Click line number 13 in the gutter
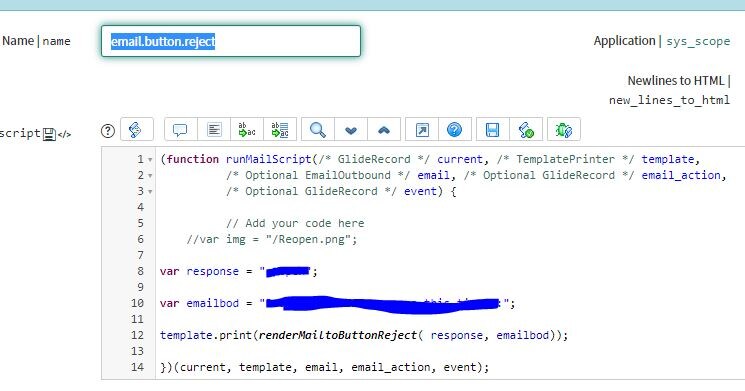Screen dimensions: 745x391 pos(137,351)
